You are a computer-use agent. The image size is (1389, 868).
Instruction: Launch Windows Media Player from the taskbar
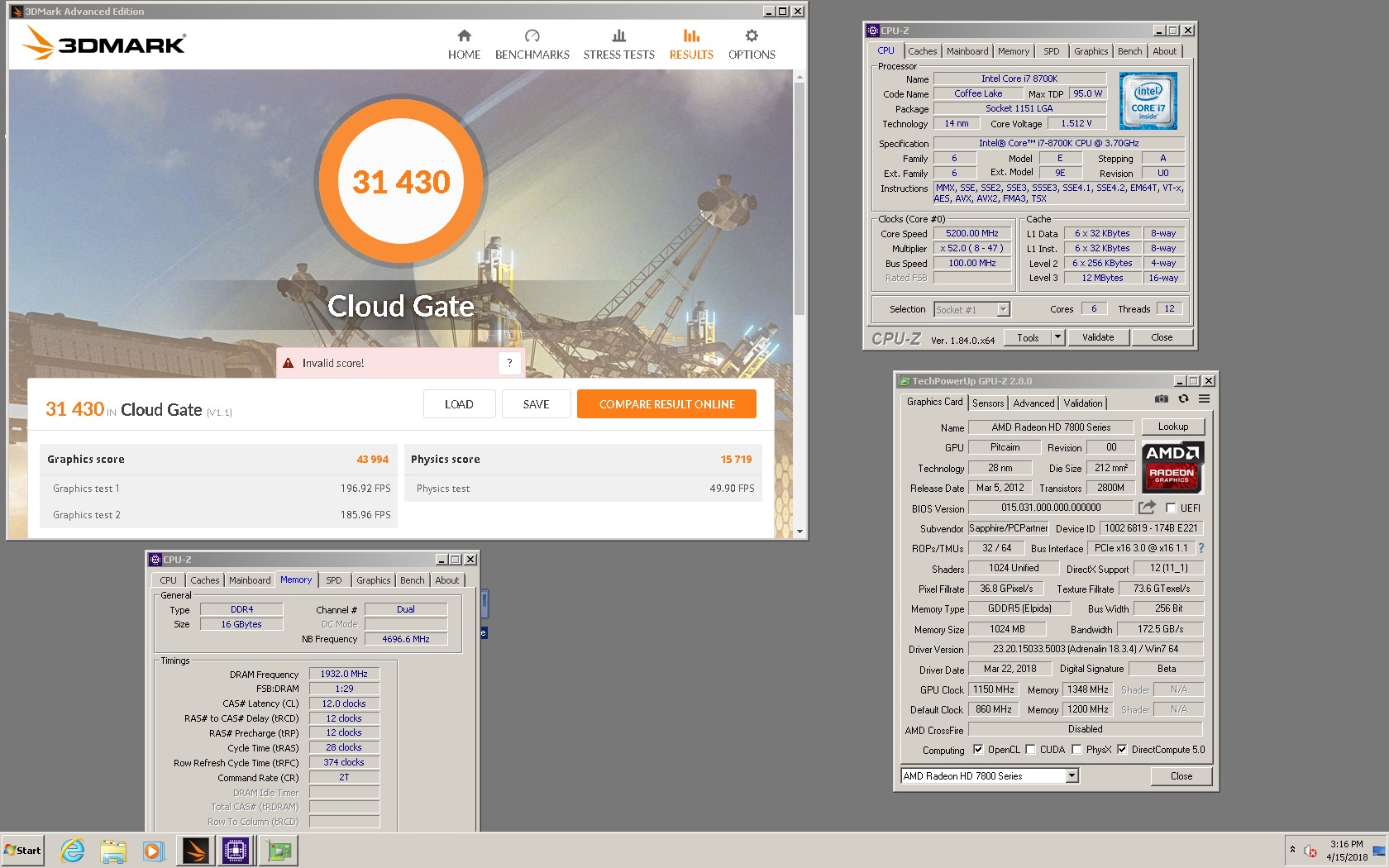click(x=153, y=851)
